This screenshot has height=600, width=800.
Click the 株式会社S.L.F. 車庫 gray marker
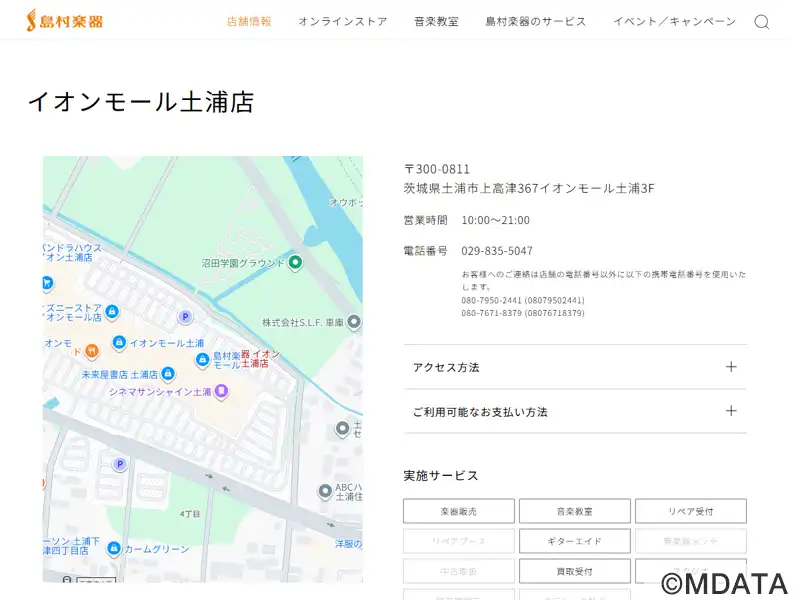(x=353, y=322)
